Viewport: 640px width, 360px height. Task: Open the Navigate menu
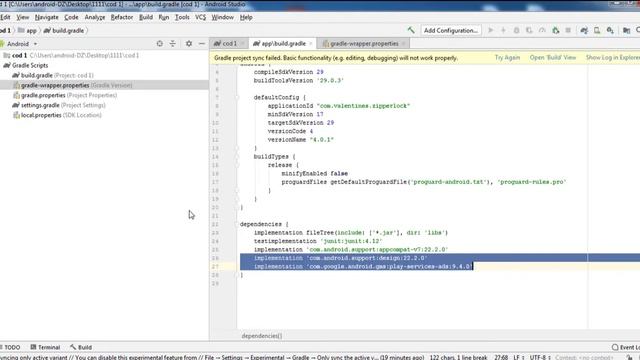click(47, 17)
